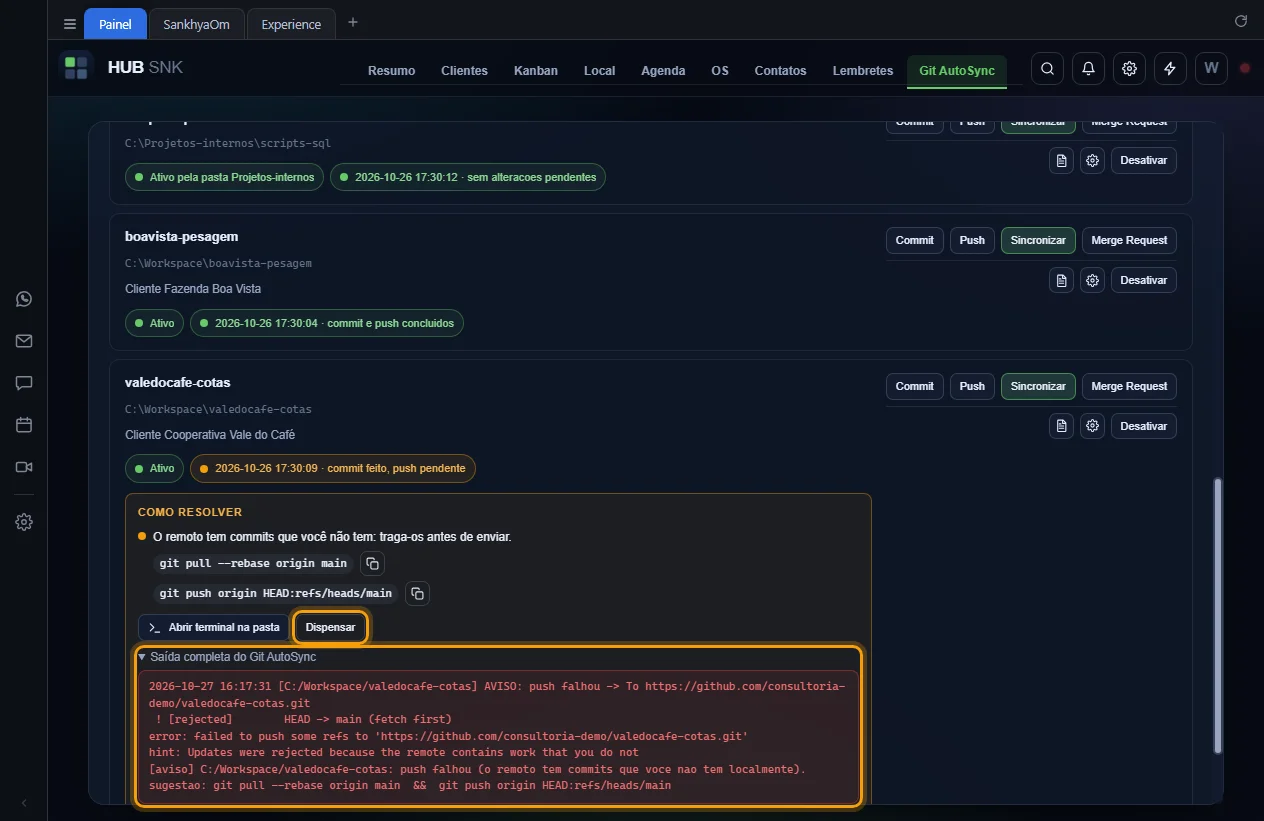Image resolution: width=1264 pixels, height=821 pixels.
Task: Click the Ativo badge of boavista-pesagem
Action: click(154, 323)
